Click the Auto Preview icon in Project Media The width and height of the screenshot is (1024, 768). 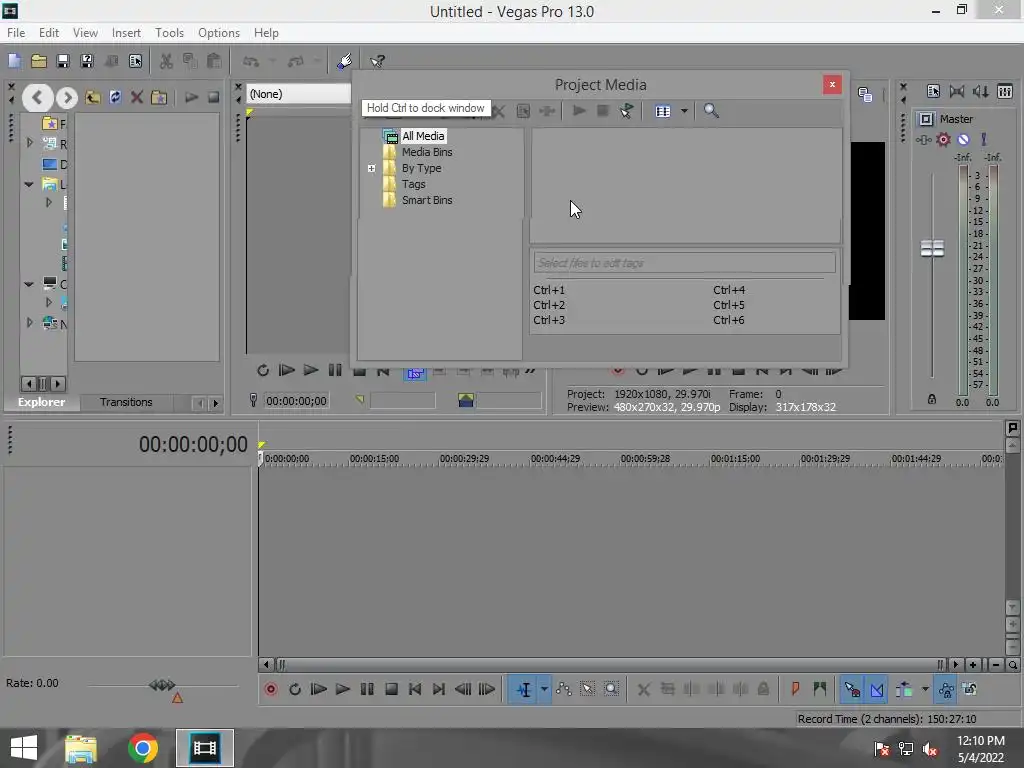pyautogui.click(x=626, y=111)
